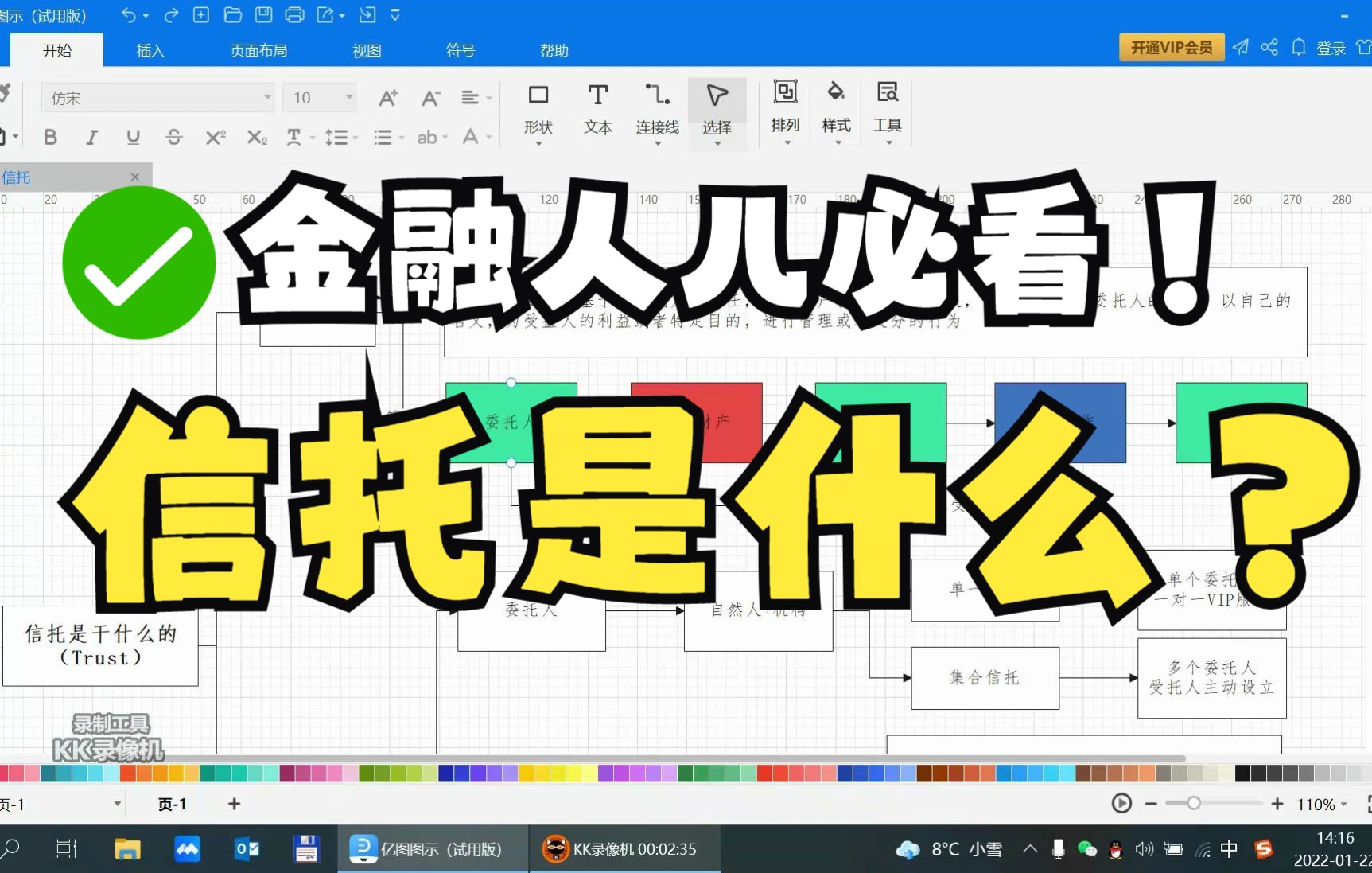Select the 集合信托 shape on canvas
This screenshot has height=873, width=1372.
pos(985,678)
